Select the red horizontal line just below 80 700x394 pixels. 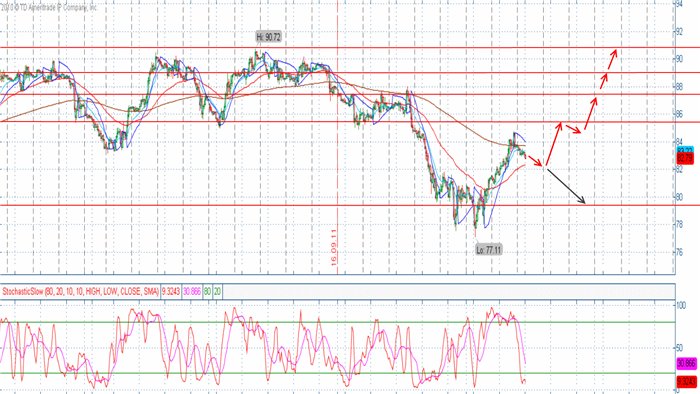point(338,205)
